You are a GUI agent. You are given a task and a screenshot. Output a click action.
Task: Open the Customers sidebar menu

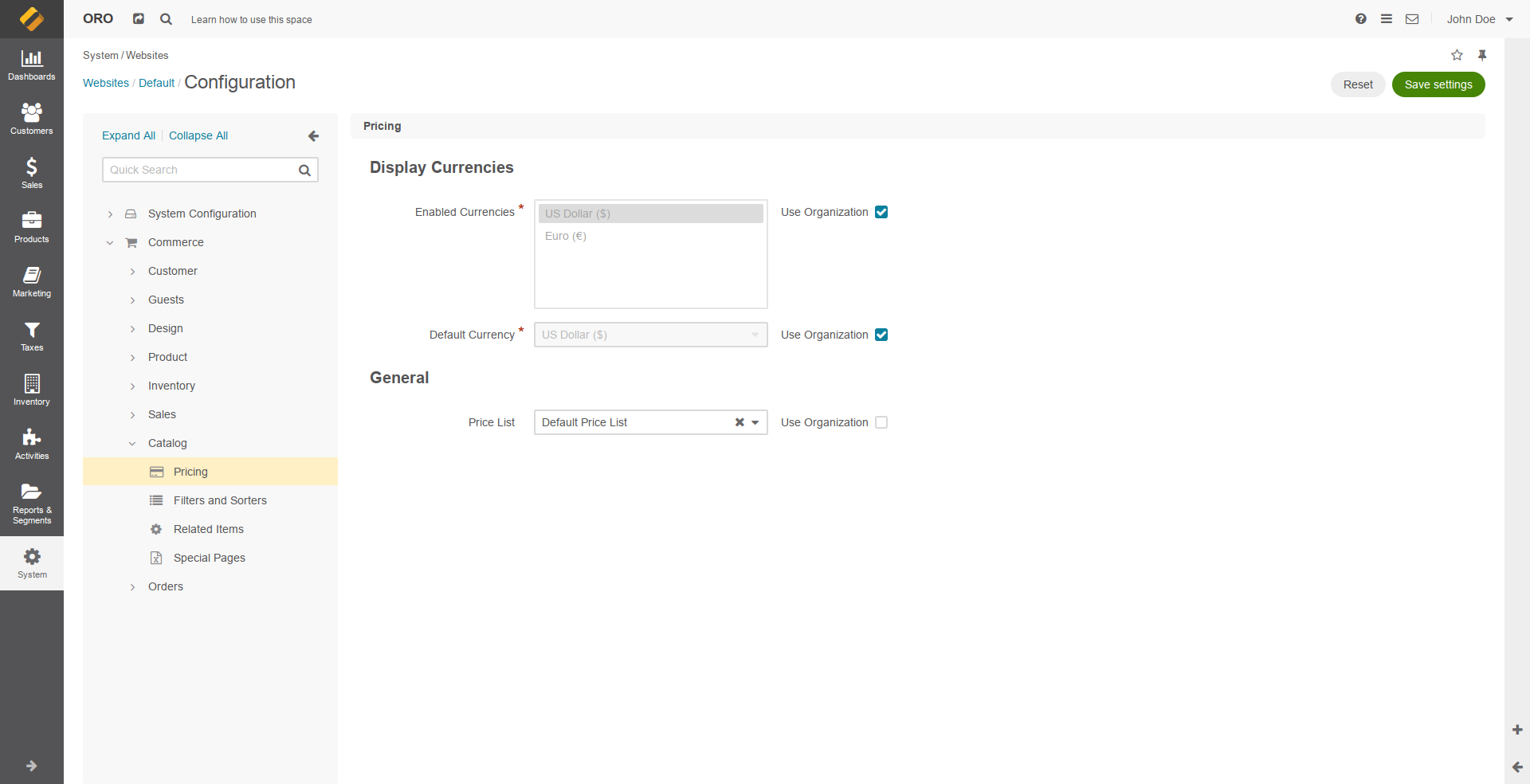click(32, 120)
